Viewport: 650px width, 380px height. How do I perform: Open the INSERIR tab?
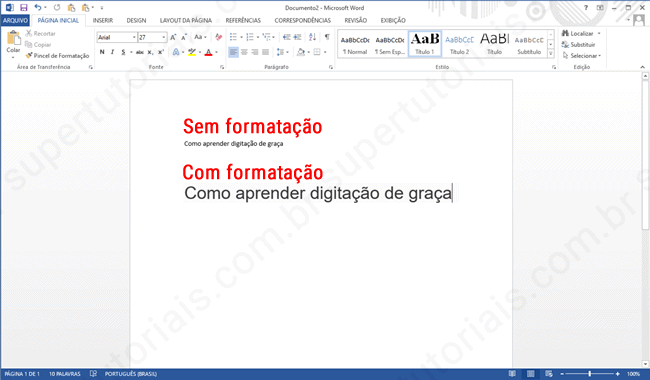click(103, 20)
